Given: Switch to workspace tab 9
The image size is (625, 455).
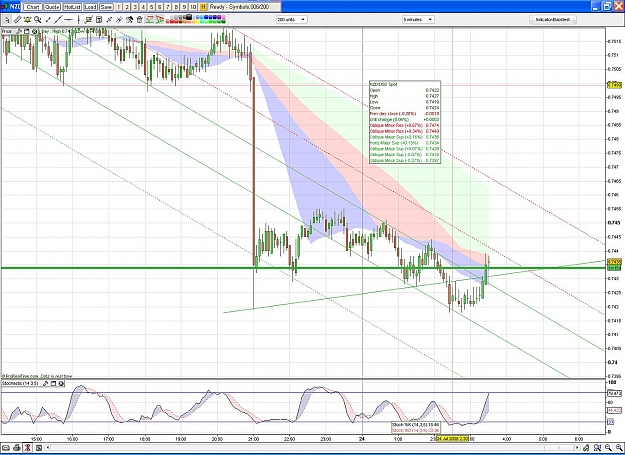Looking at the screenshot, I should pyautogui.click(x=185, y=7).
